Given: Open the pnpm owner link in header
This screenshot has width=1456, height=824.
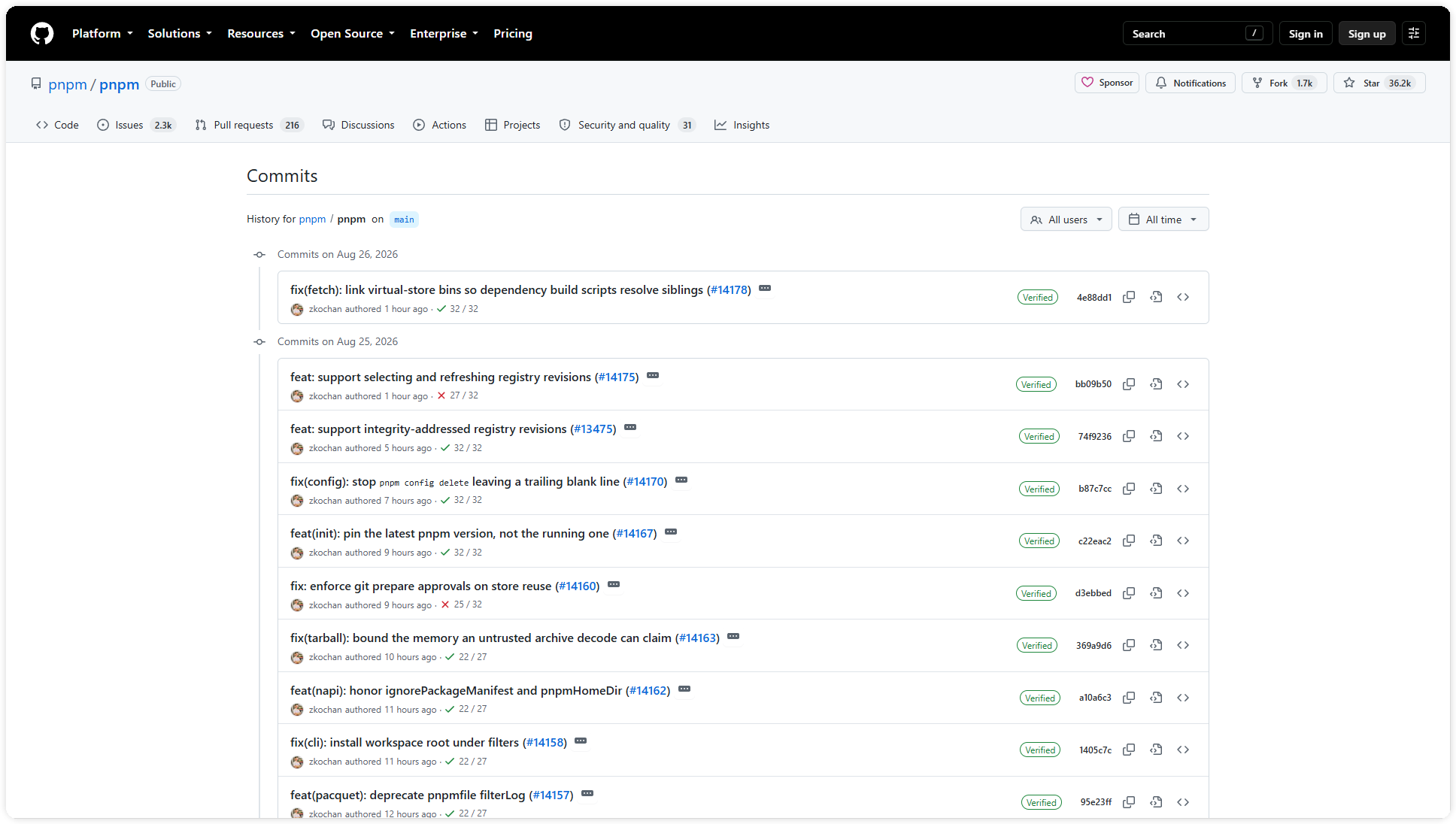Looking at the screenshot, I should 68,84.
